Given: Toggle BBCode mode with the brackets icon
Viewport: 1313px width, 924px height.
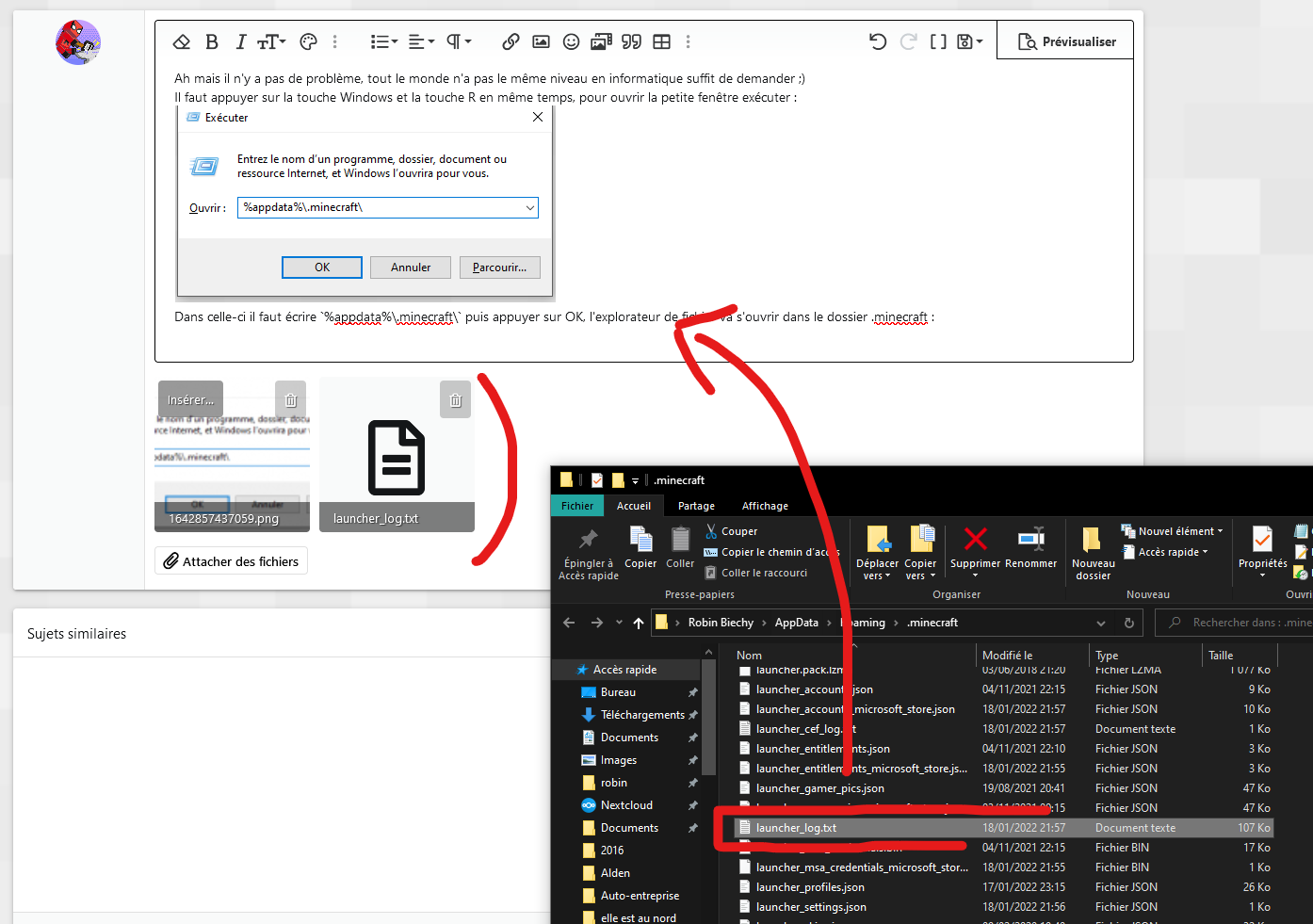Looking at the screenshot, I should click(x=938, y=41).
